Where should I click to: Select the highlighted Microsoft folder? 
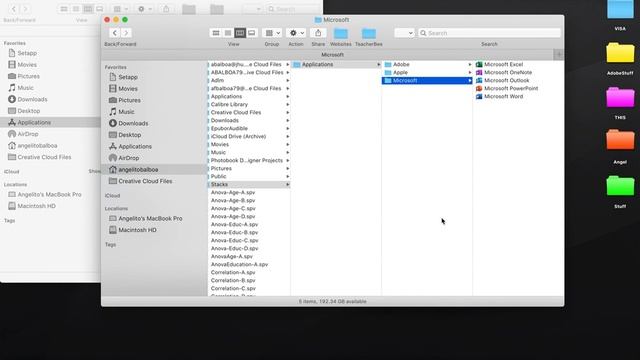[x=427, y=80]
